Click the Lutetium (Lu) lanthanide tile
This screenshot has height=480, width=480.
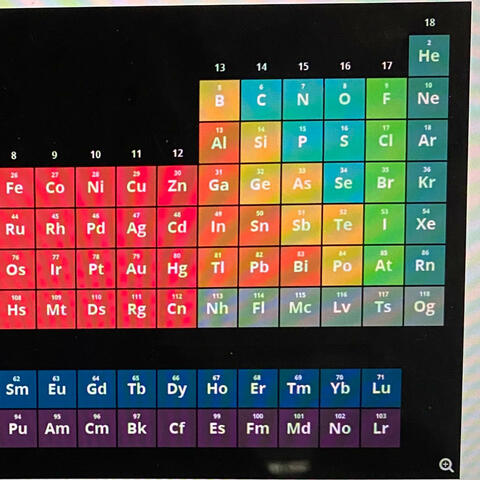pyautogui.click(x=381, y=388)
